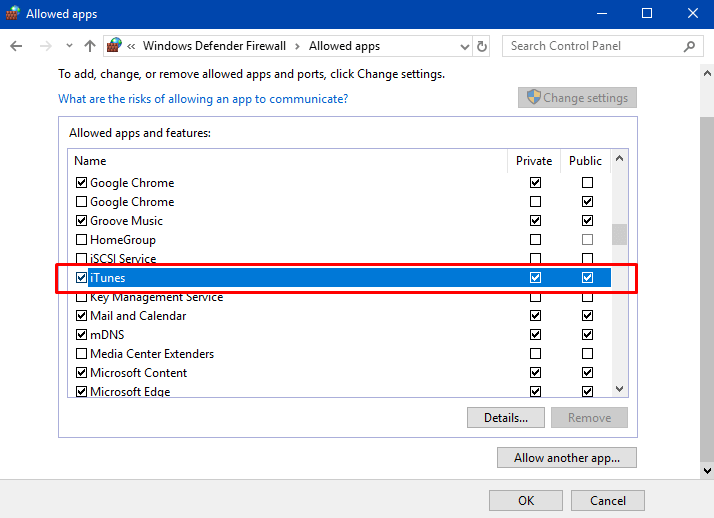
Task: Click the forward navigation arrow
Action: (46, 46)
